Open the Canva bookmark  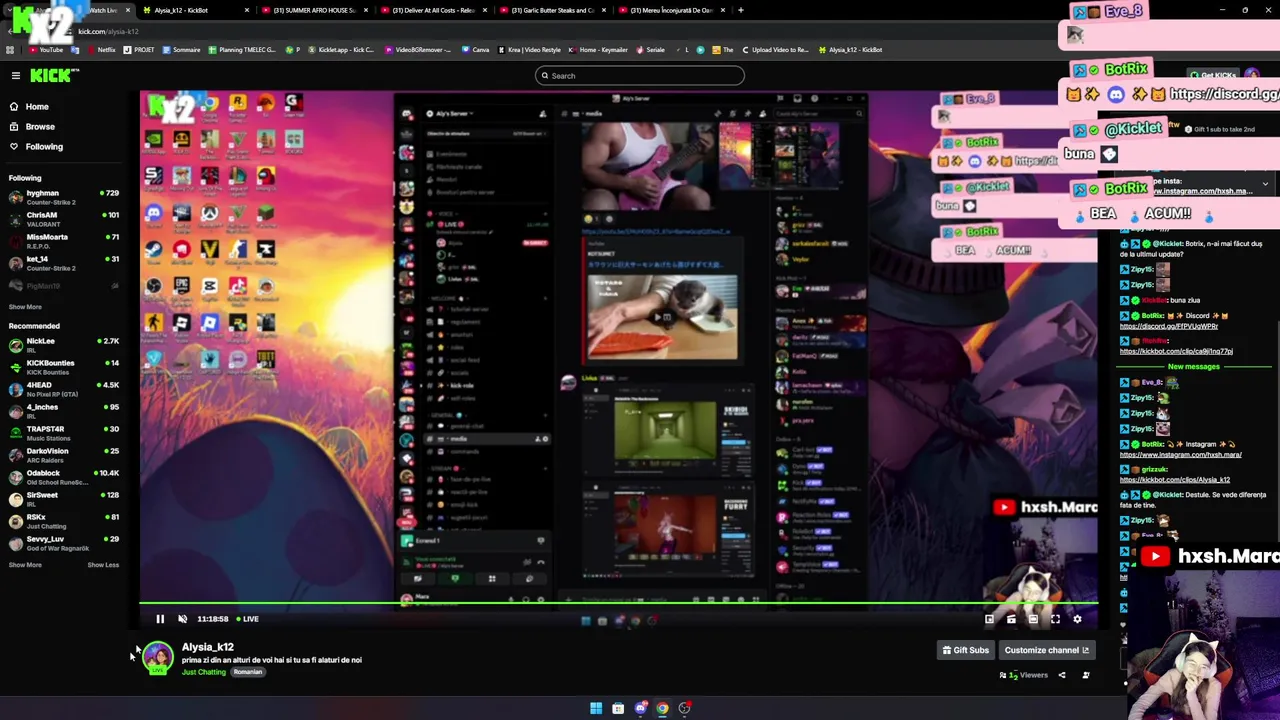(x=475, y=49)
